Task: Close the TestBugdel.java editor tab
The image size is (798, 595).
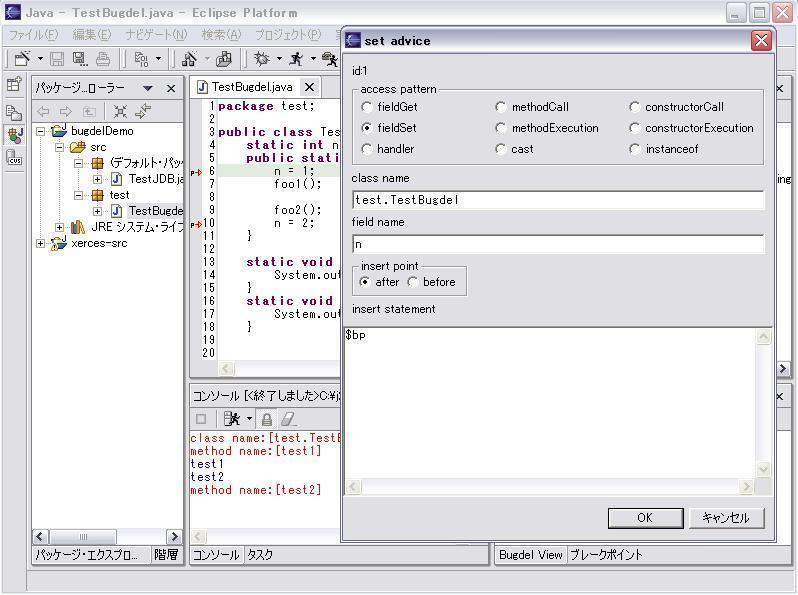Action: pyautogui.click(x=309, y=87)
